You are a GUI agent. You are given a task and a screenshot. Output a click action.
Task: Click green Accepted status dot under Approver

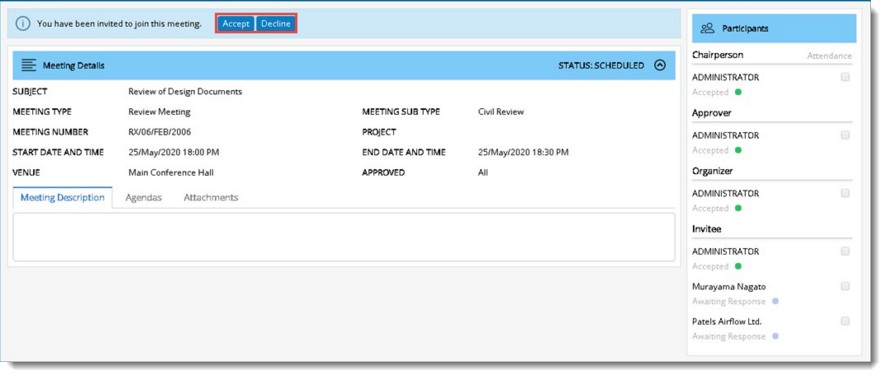[x=738, y=150]
